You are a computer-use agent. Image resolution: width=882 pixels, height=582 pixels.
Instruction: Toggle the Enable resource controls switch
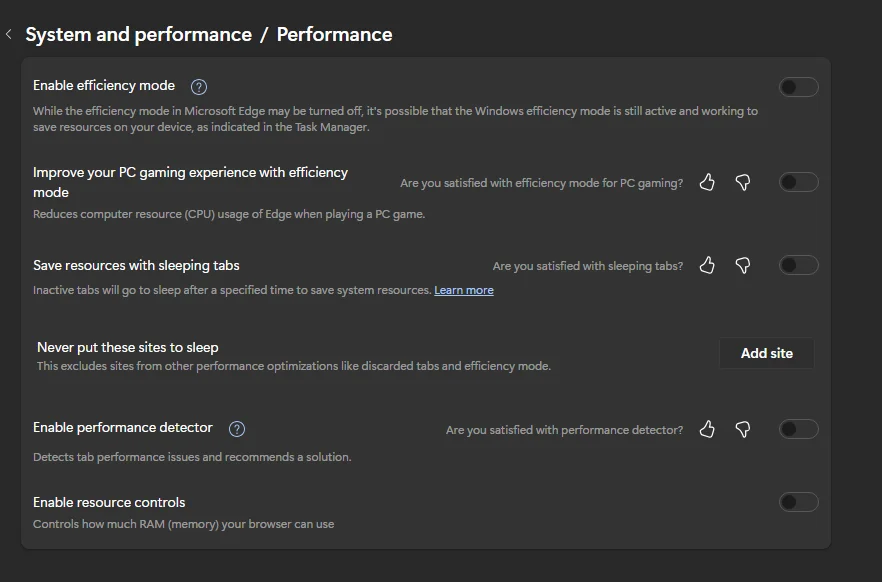798,502
